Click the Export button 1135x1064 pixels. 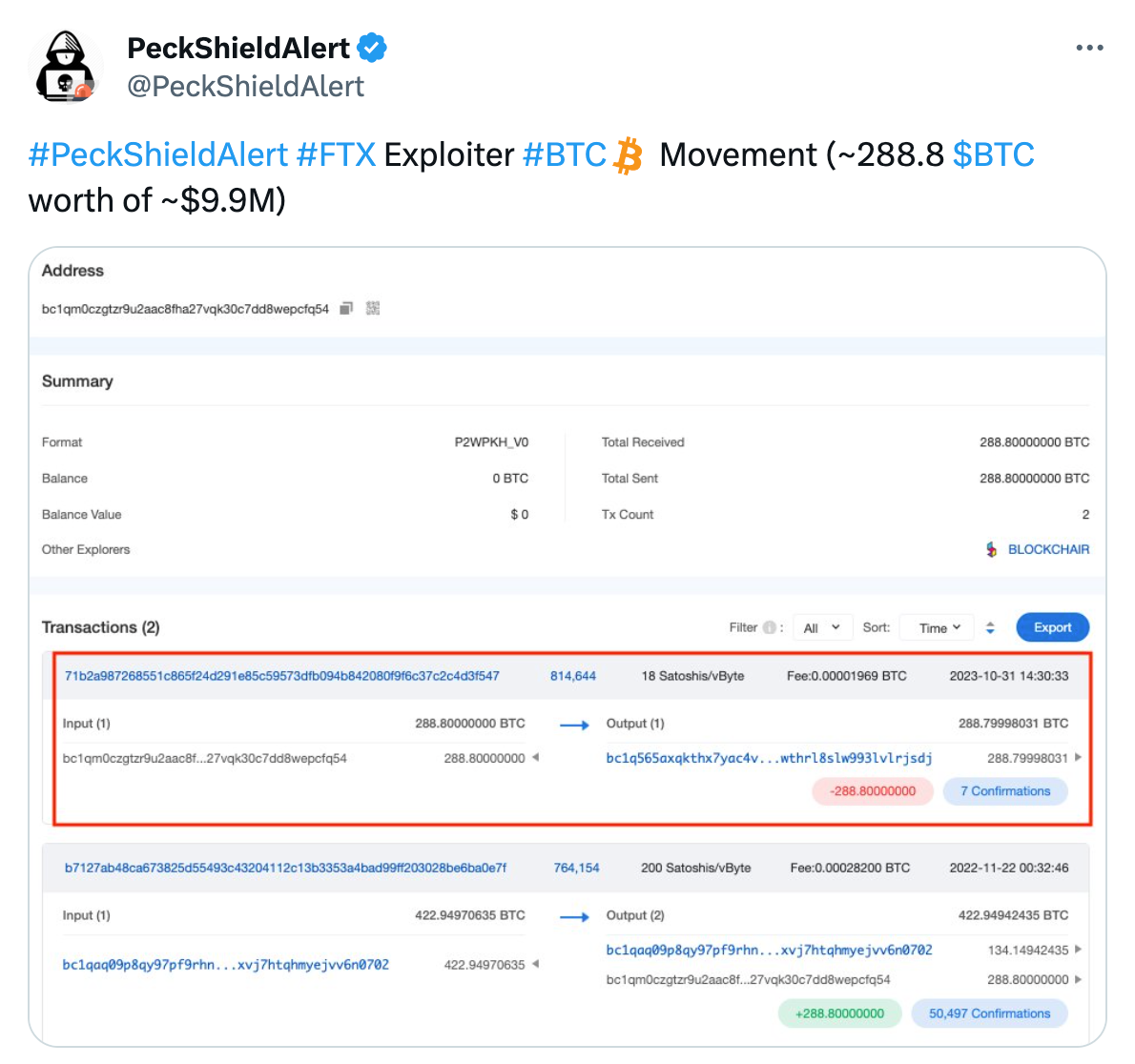(x=1052, y=627)
